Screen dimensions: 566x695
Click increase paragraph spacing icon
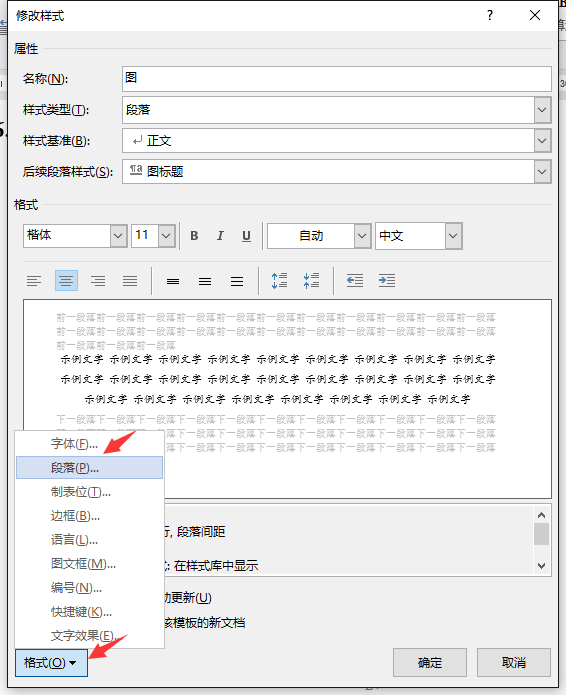(x=279, y=281)
